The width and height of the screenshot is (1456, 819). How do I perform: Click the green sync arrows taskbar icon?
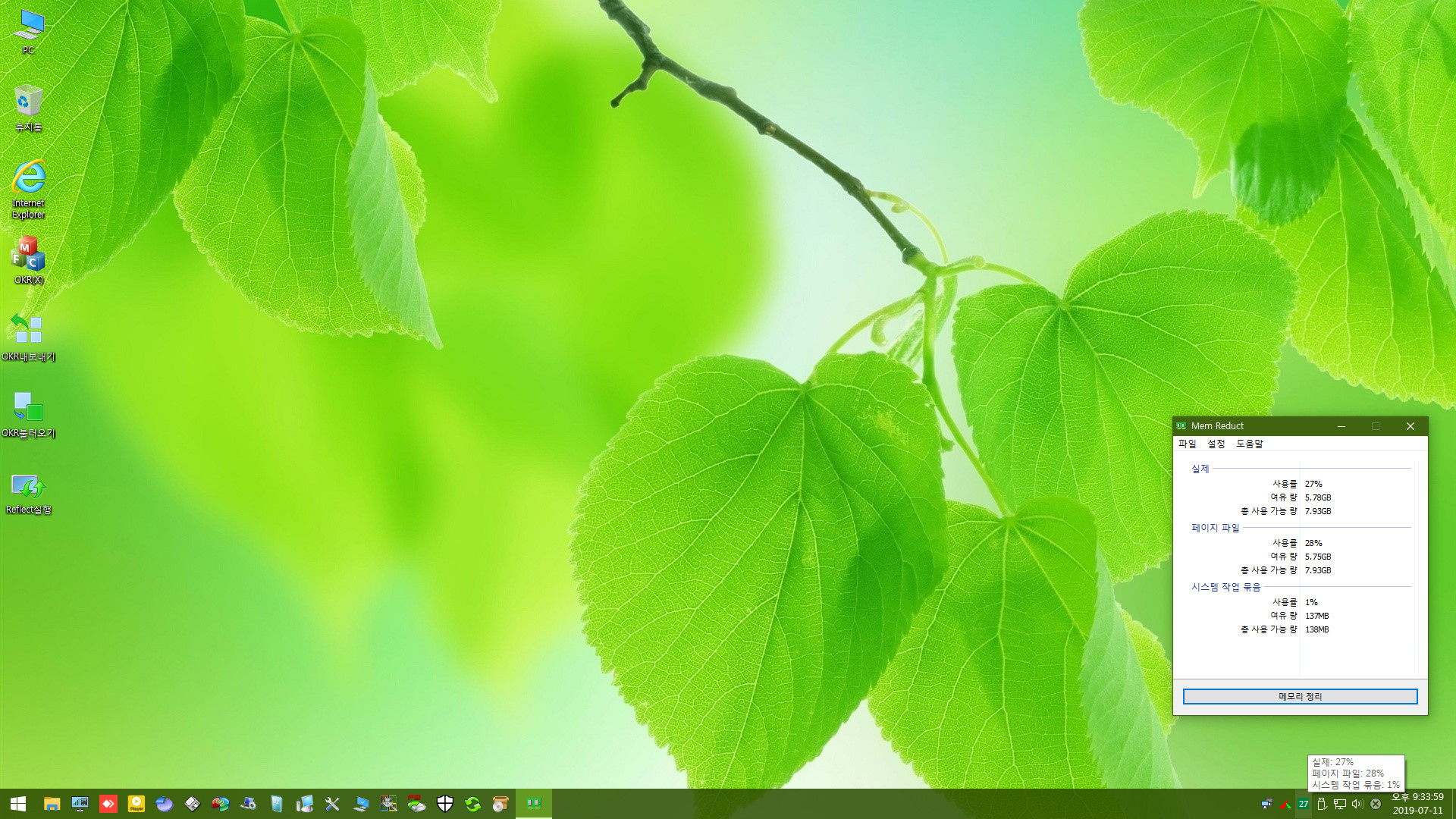pyautogui.click(x=473, y=804)
